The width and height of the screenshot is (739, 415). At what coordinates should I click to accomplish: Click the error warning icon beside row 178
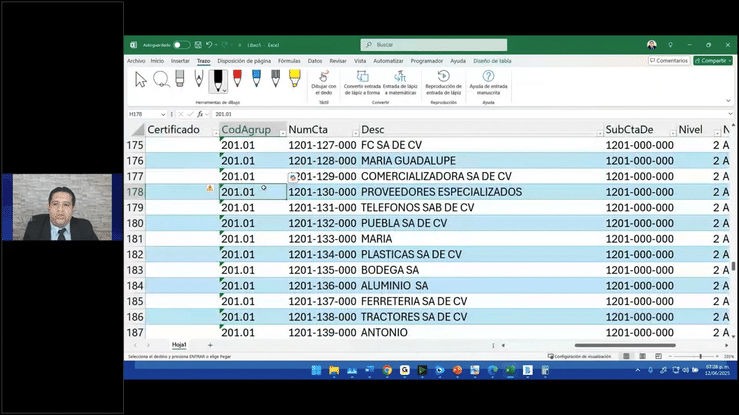(x=210, y=188)
